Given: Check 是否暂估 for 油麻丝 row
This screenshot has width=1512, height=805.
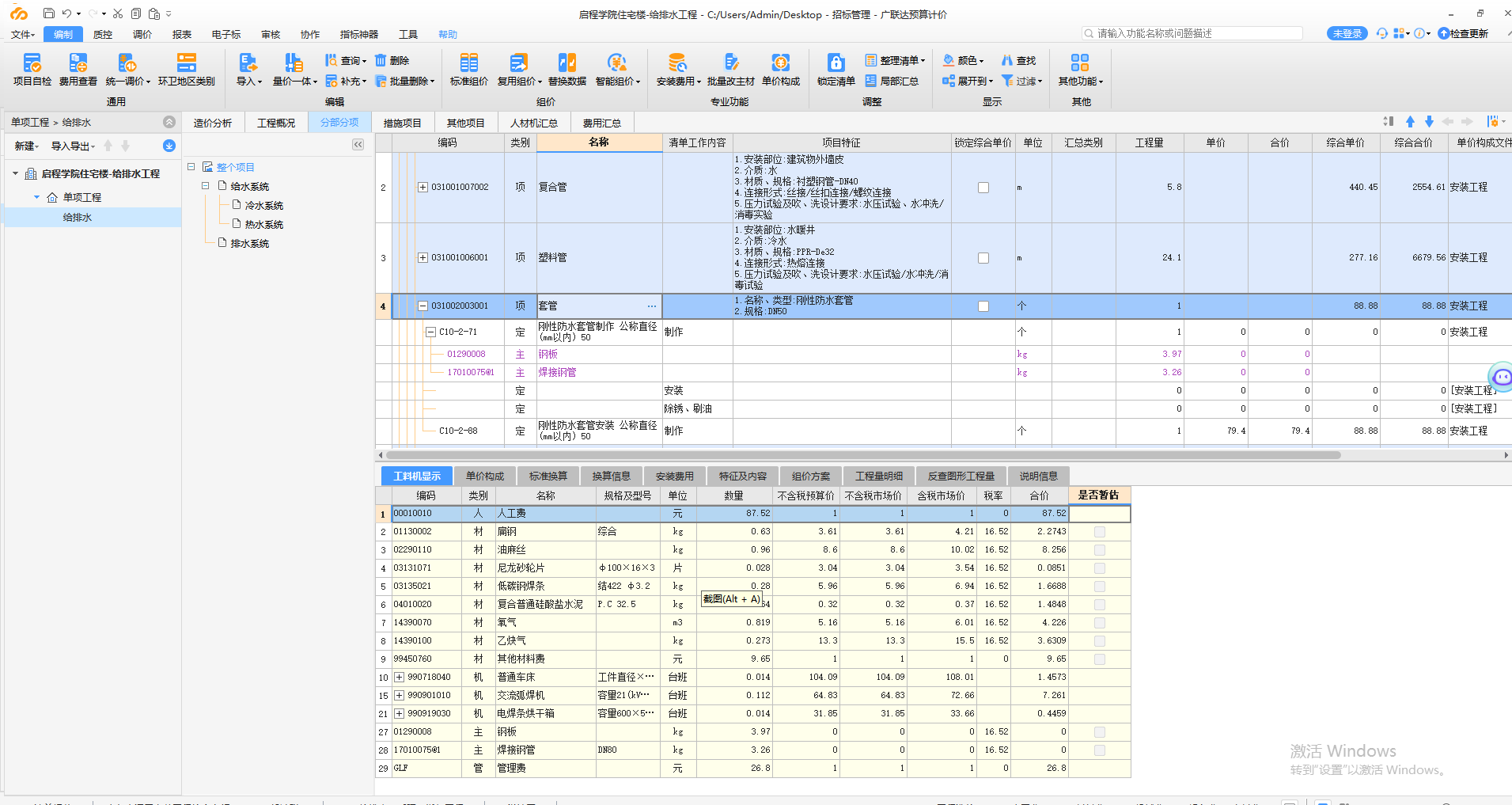Looking at the screenshot, I should click(1099, 550).
